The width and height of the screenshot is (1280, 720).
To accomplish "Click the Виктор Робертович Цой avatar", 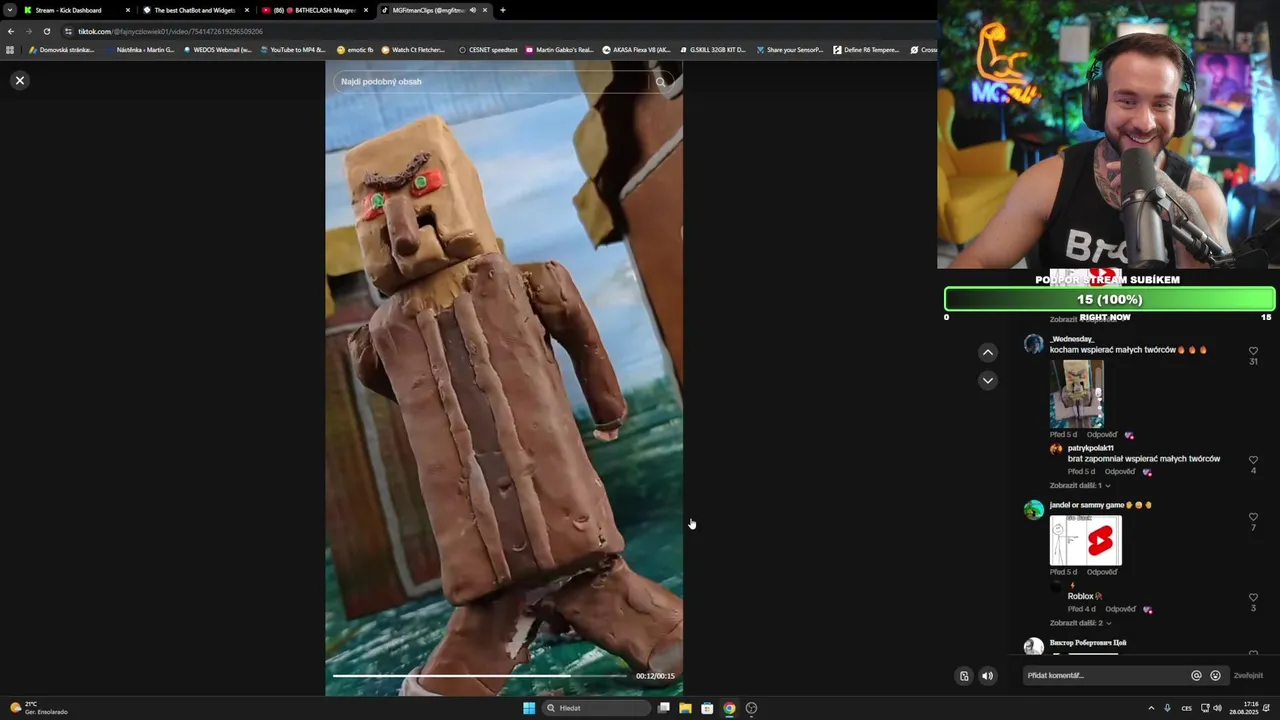I will click(1034, 646).
